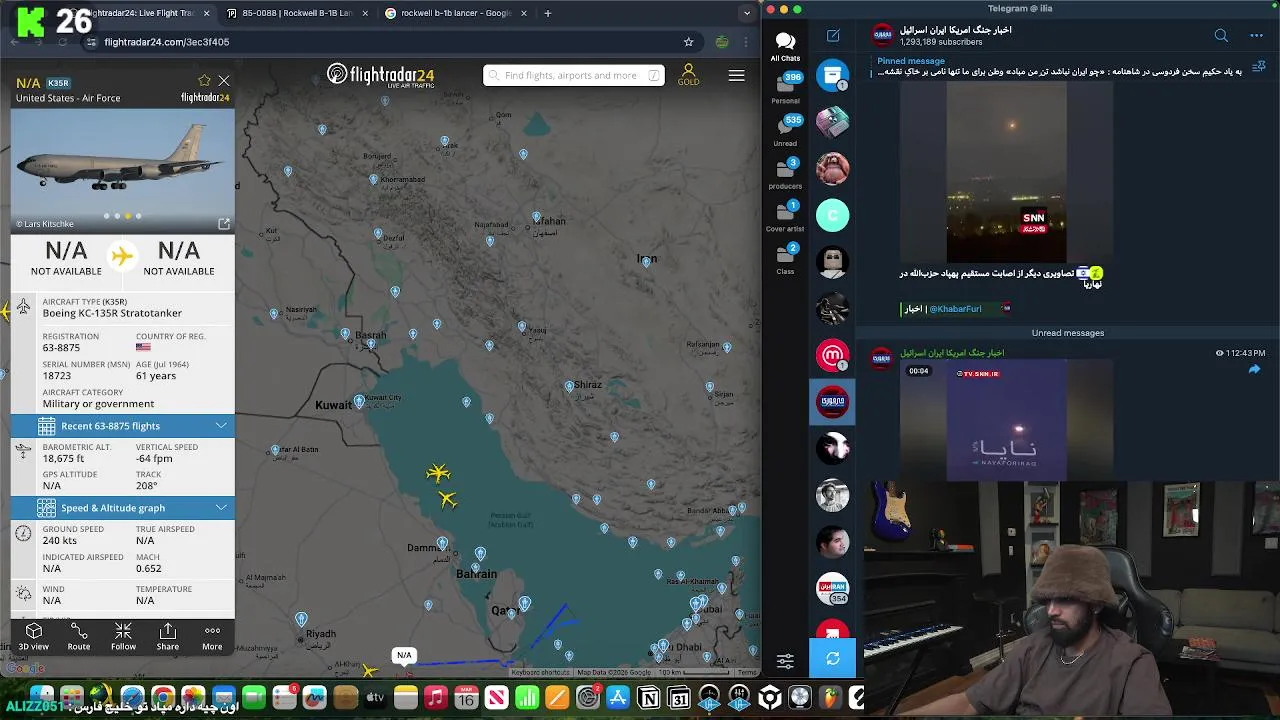The width and height of the screenshot is (1280, 720).
Task: Select lower yellow aircraft near Saudi coast
Action: coord(447,498)
